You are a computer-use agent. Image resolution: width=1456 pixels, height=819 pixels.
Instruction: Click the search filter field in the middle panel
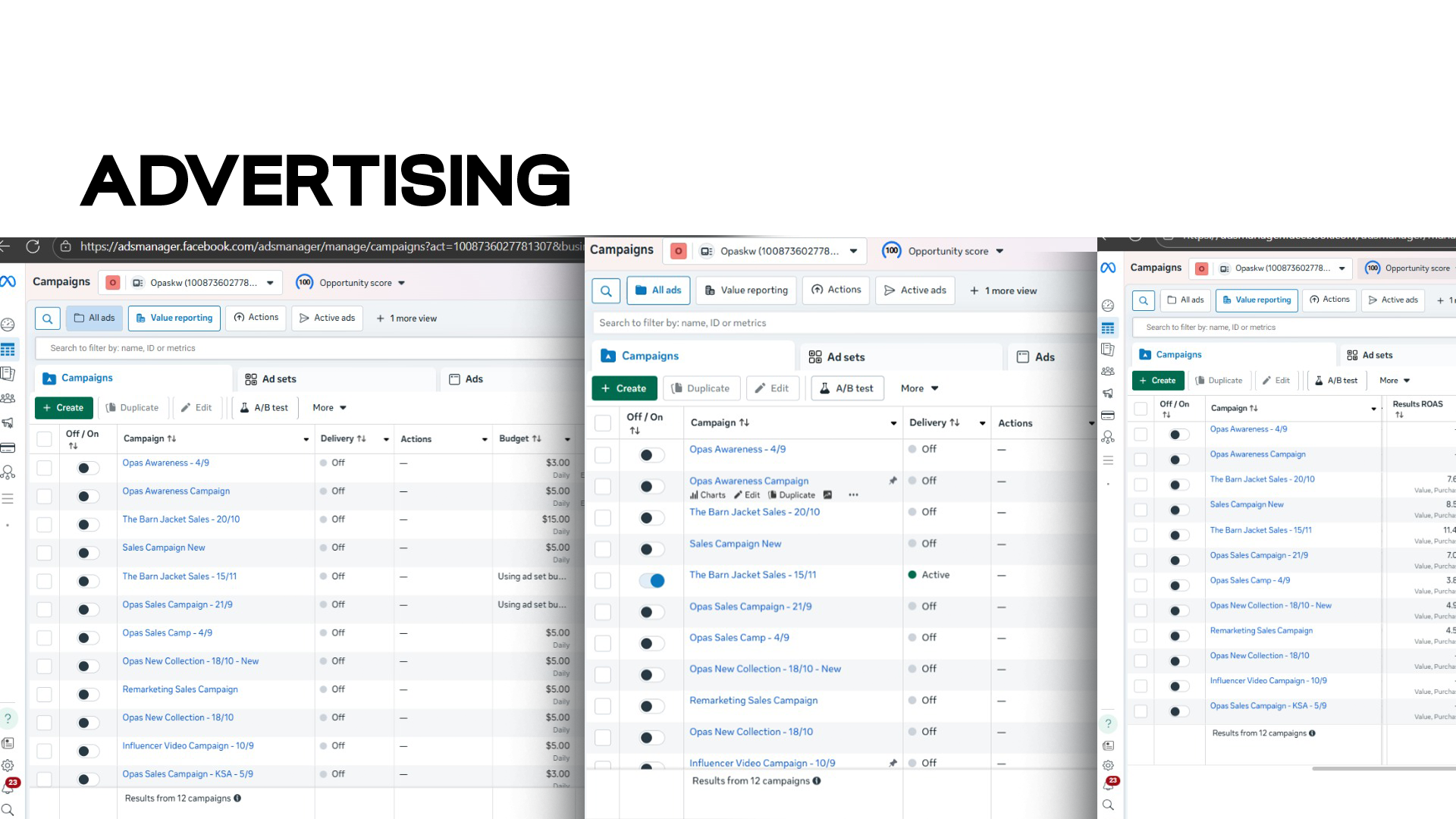pos(834,323)
